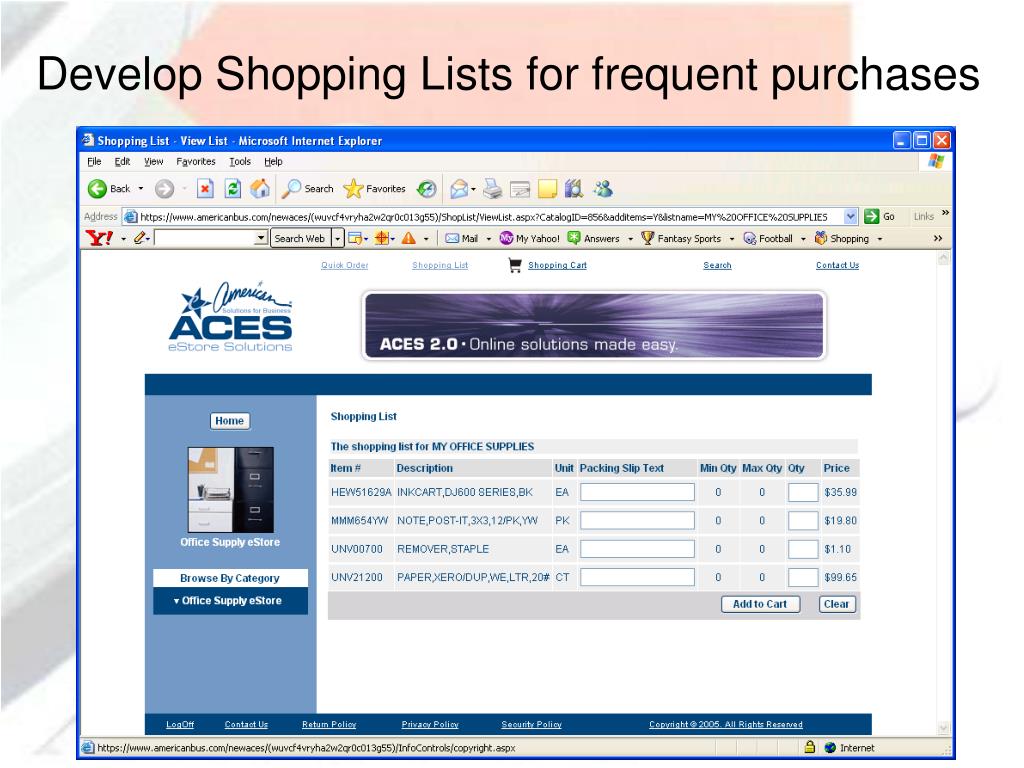Click Qty field for UNV21200 paper row
Image resolution: width=1024 pixels, height=768 pixels.
coord(803,577)
